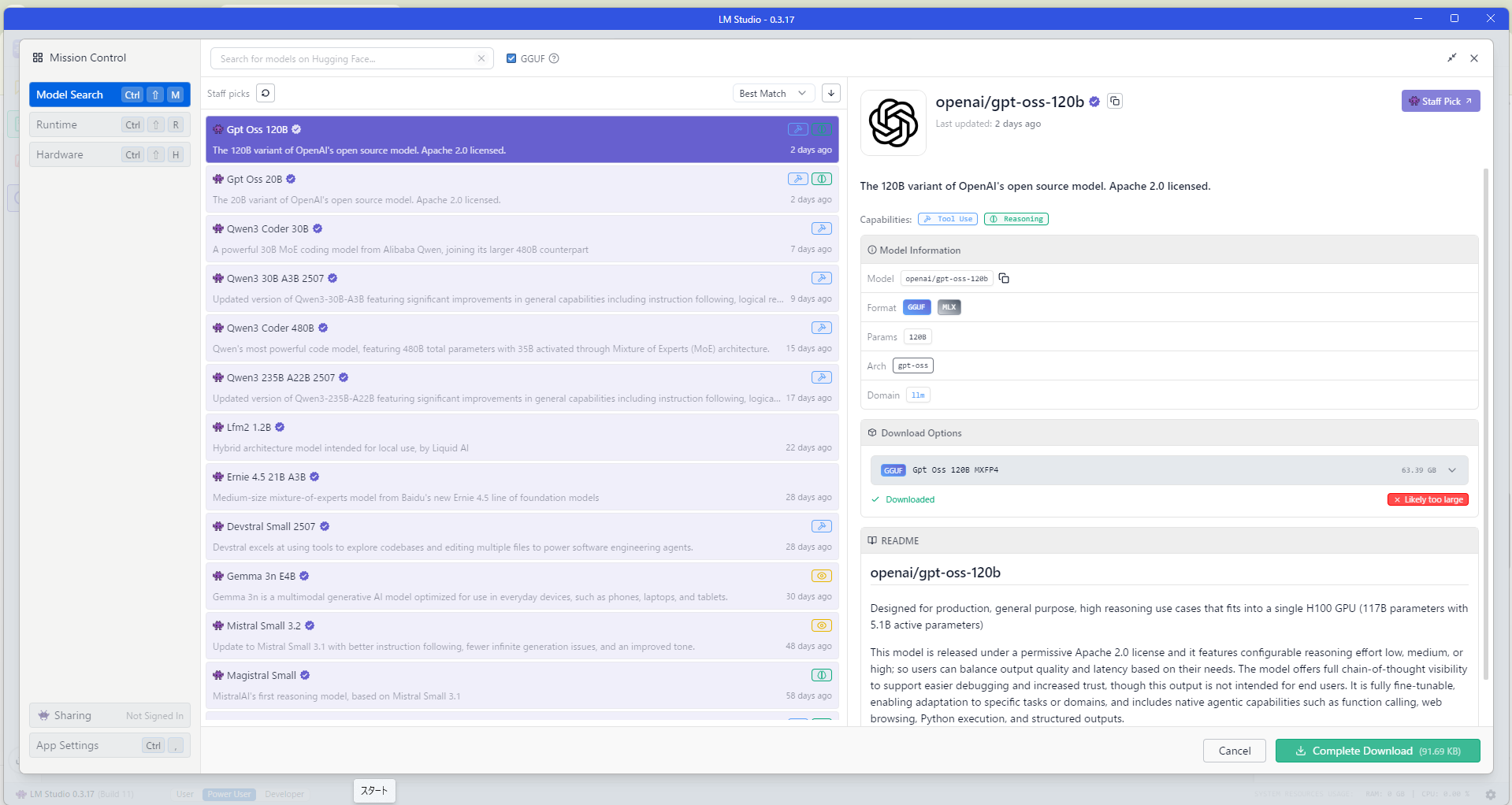Refresh the Staff picks list
Screen dimensions: 1512x805
click(x=266, y=93)
